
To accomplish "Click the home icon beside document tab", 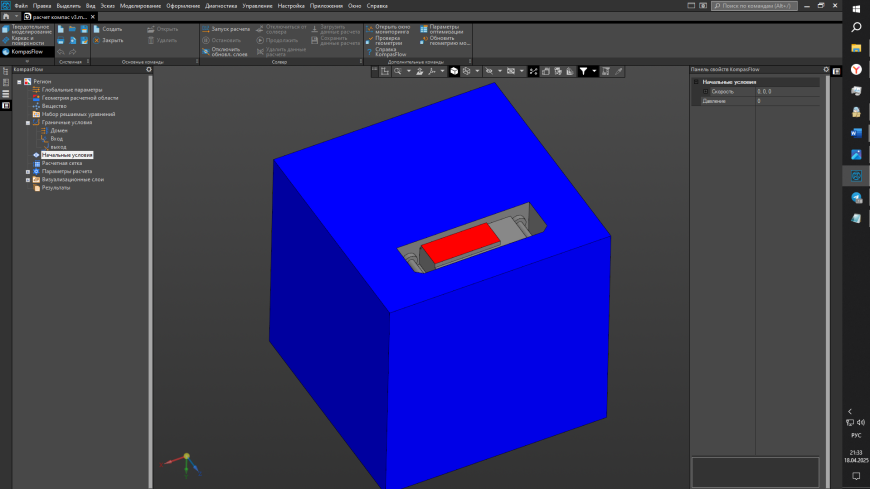I will [6, 17].
